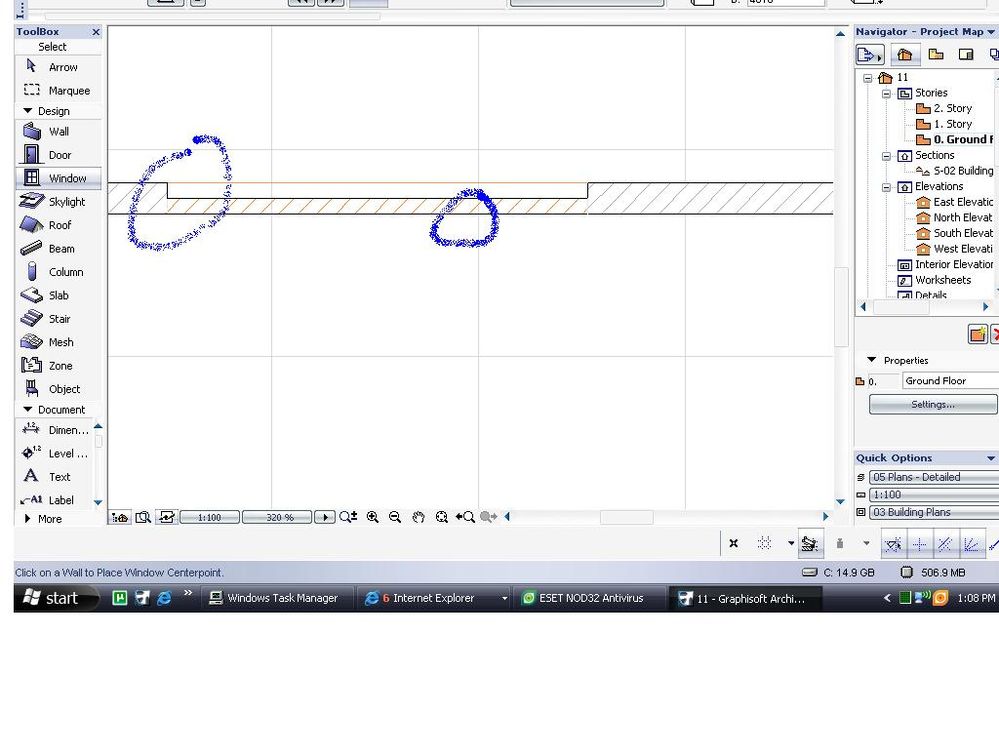Image resolution: width=999 pixels, height=749 pixels.
Task: Click the fit in window icon
Action: coord(442,517)
